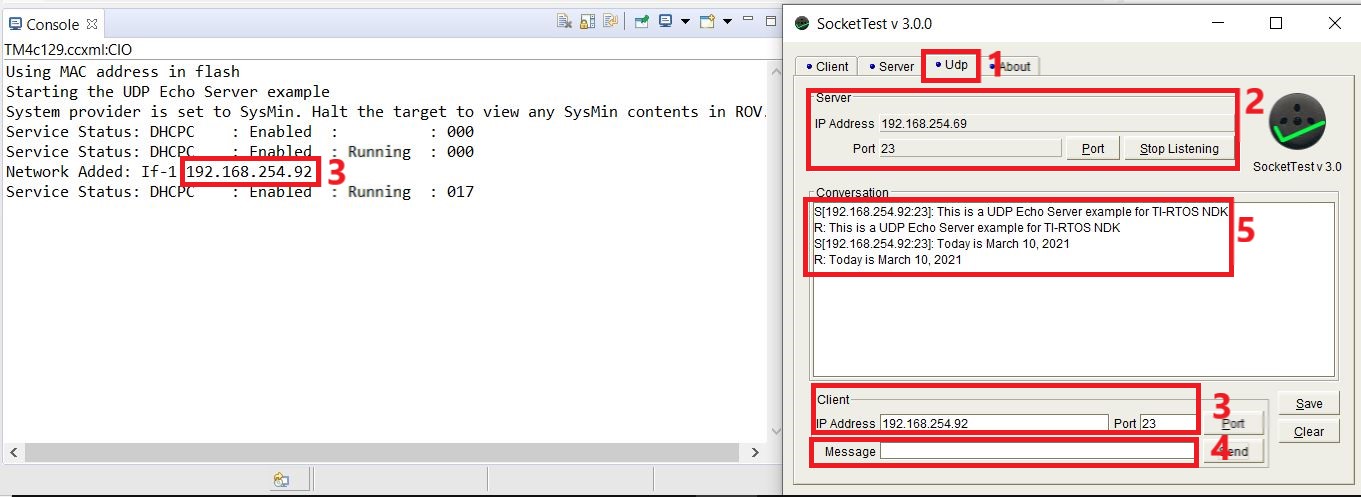Screen dimensions: 1361x497
Task: Toggle the Scroll Lock icon in Console
Action: coord(587,21)
